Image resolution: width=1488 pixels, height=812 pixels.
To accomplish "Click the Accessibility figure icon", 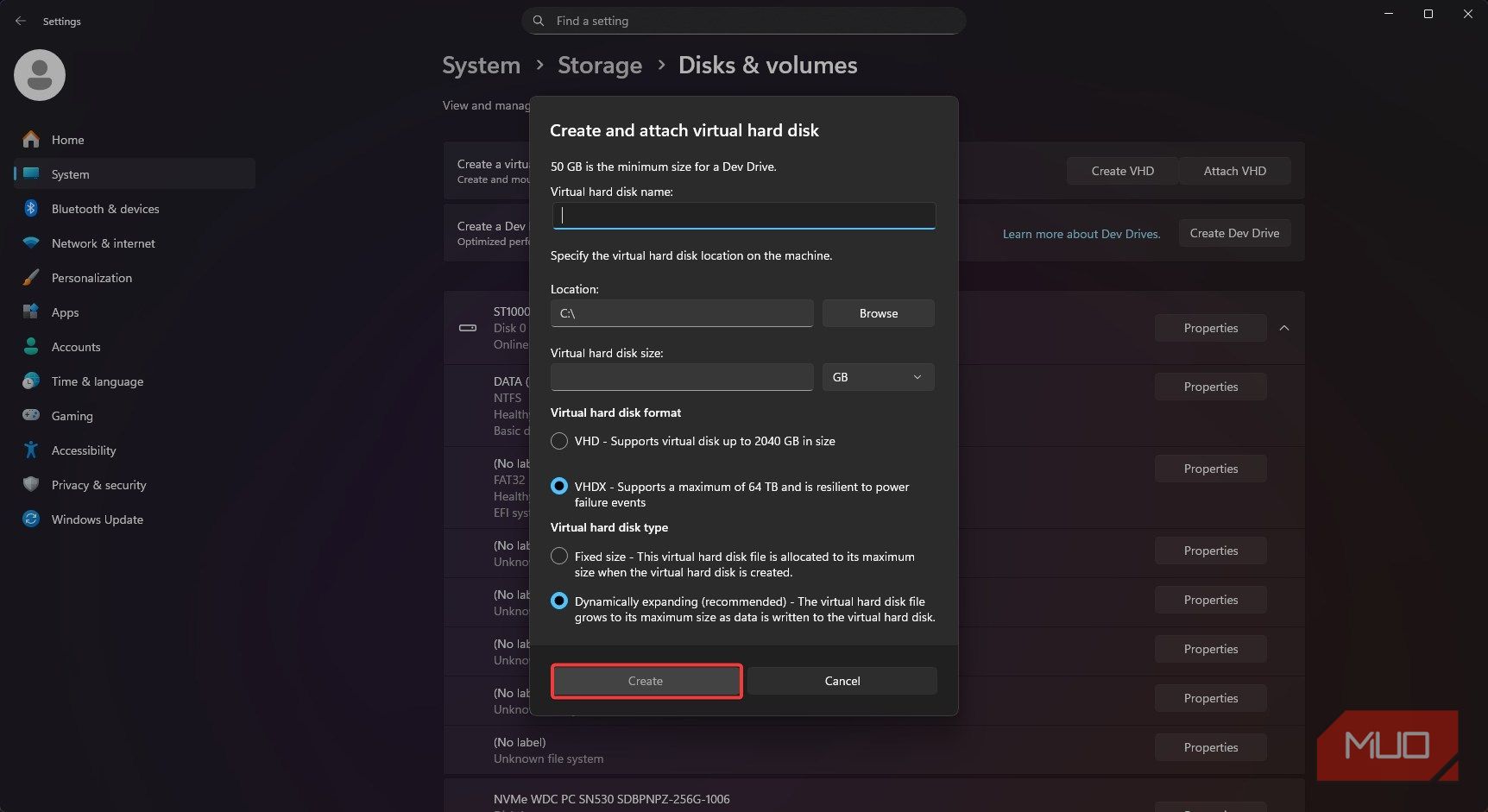I will (31, 450).
